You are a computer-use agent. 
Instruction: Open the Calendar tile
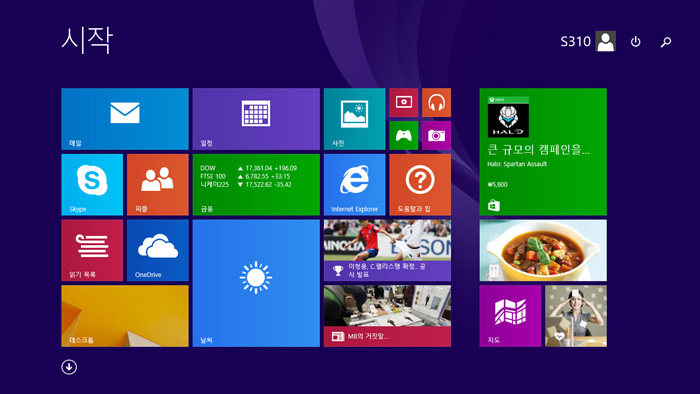256,119
